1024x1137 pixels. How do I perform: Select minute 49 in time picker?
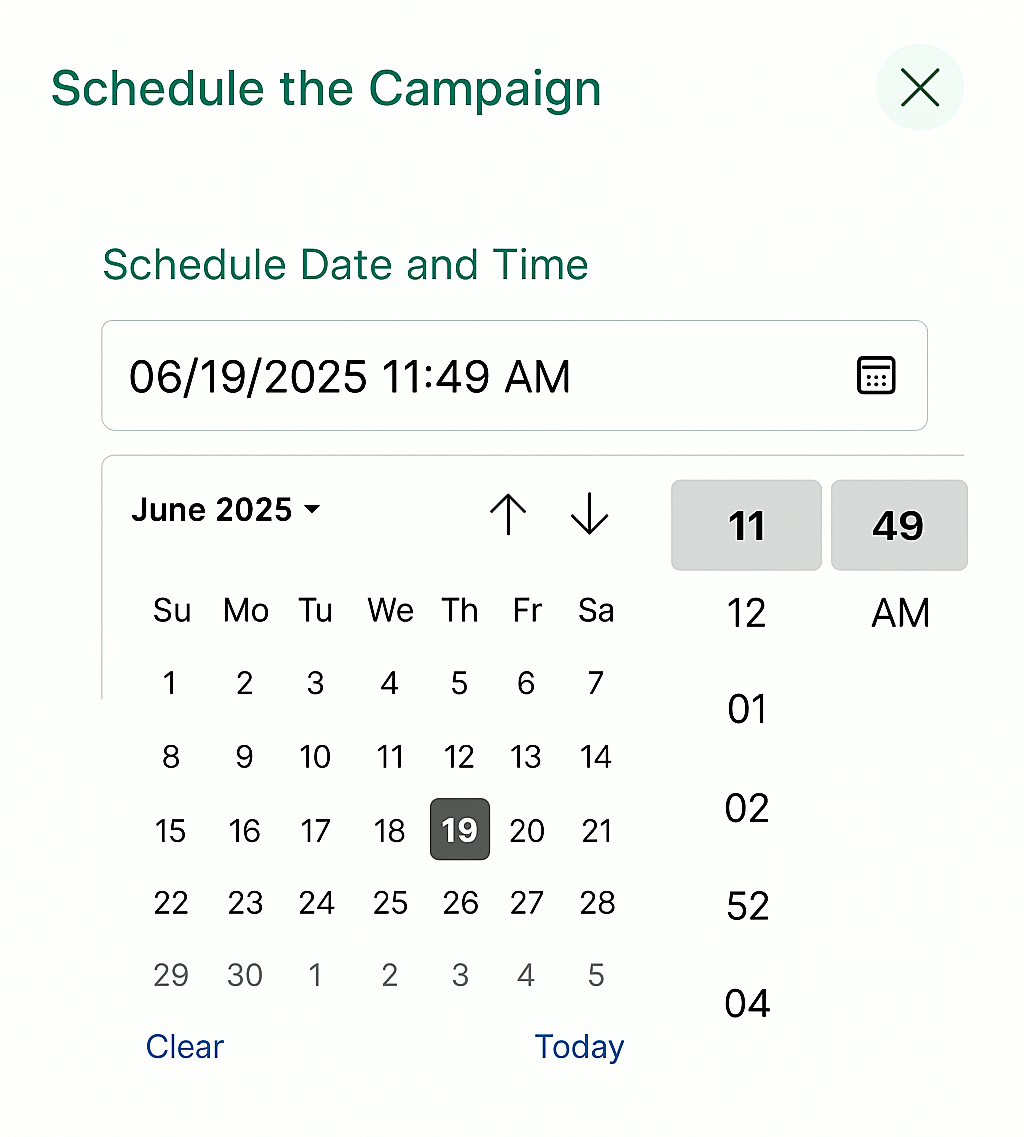(899, 525)
